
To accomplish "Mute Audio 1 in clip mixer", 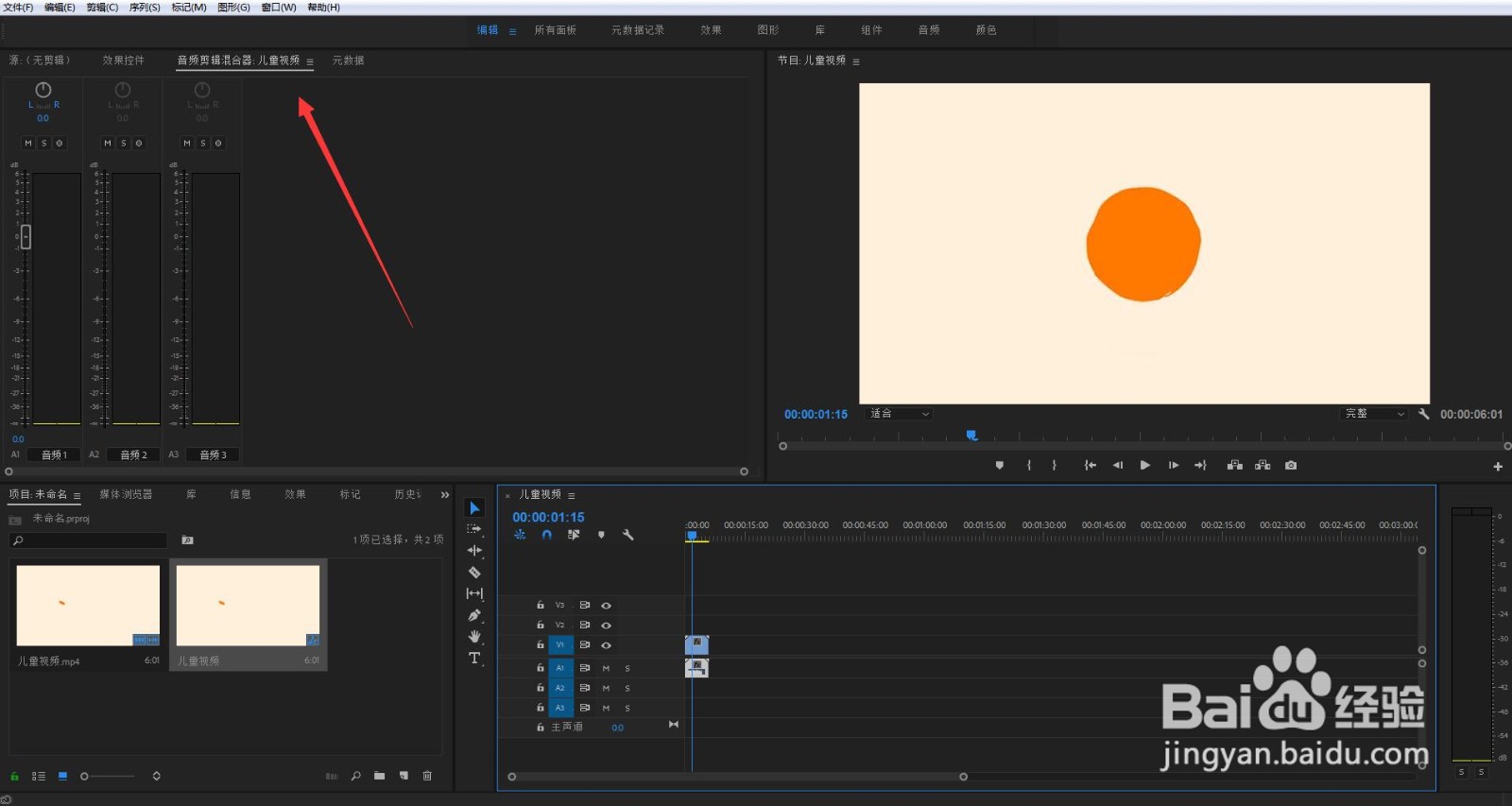I will pos(28,144).
